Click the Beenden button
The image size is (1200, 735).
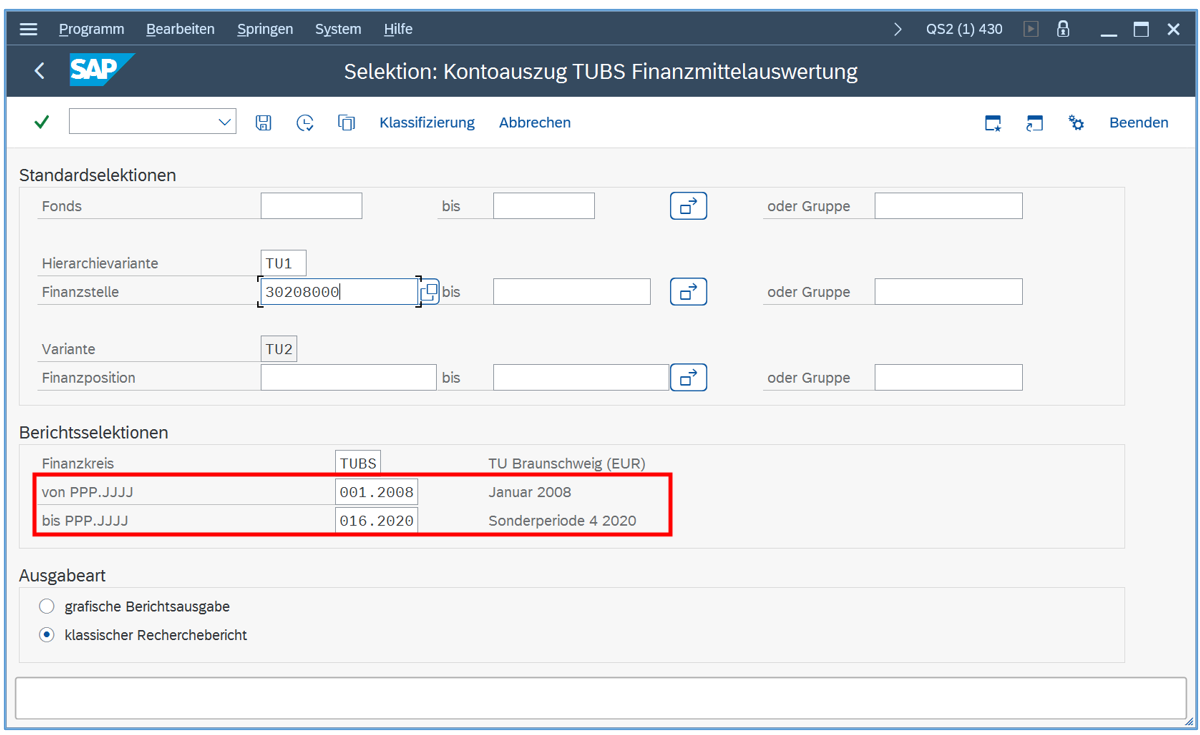1138,122
